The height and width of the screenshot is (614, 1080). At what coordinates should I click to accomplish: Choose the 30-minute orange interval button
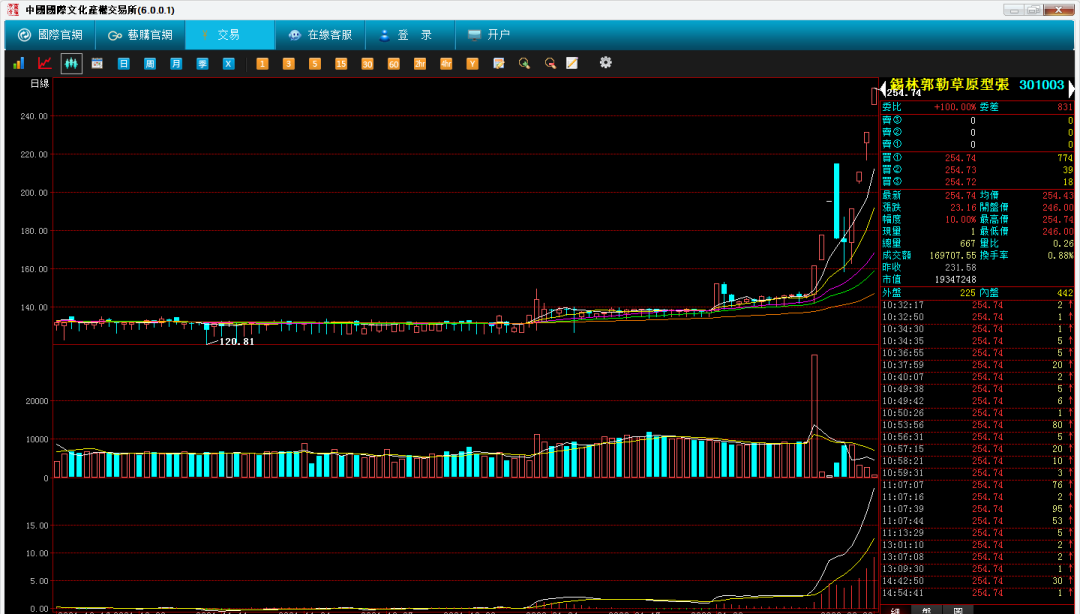[x=367, y=63]
